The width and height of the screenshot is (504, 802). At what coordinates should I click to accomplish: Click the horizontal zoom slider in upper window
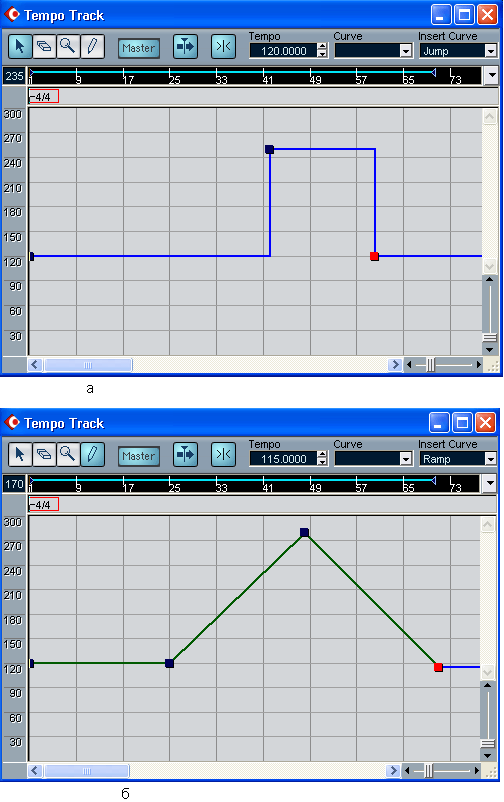pyautogui.click(x=443, y=365)
